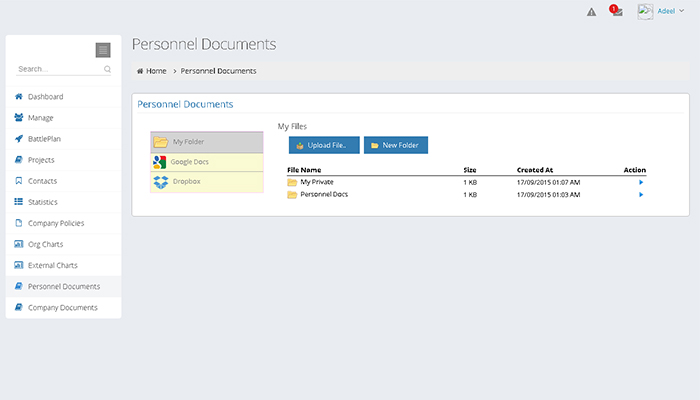This screenshot has height=400, width=700.
Task: Click the Company Documents sidebar icon
Action: [x=19, y=307]
